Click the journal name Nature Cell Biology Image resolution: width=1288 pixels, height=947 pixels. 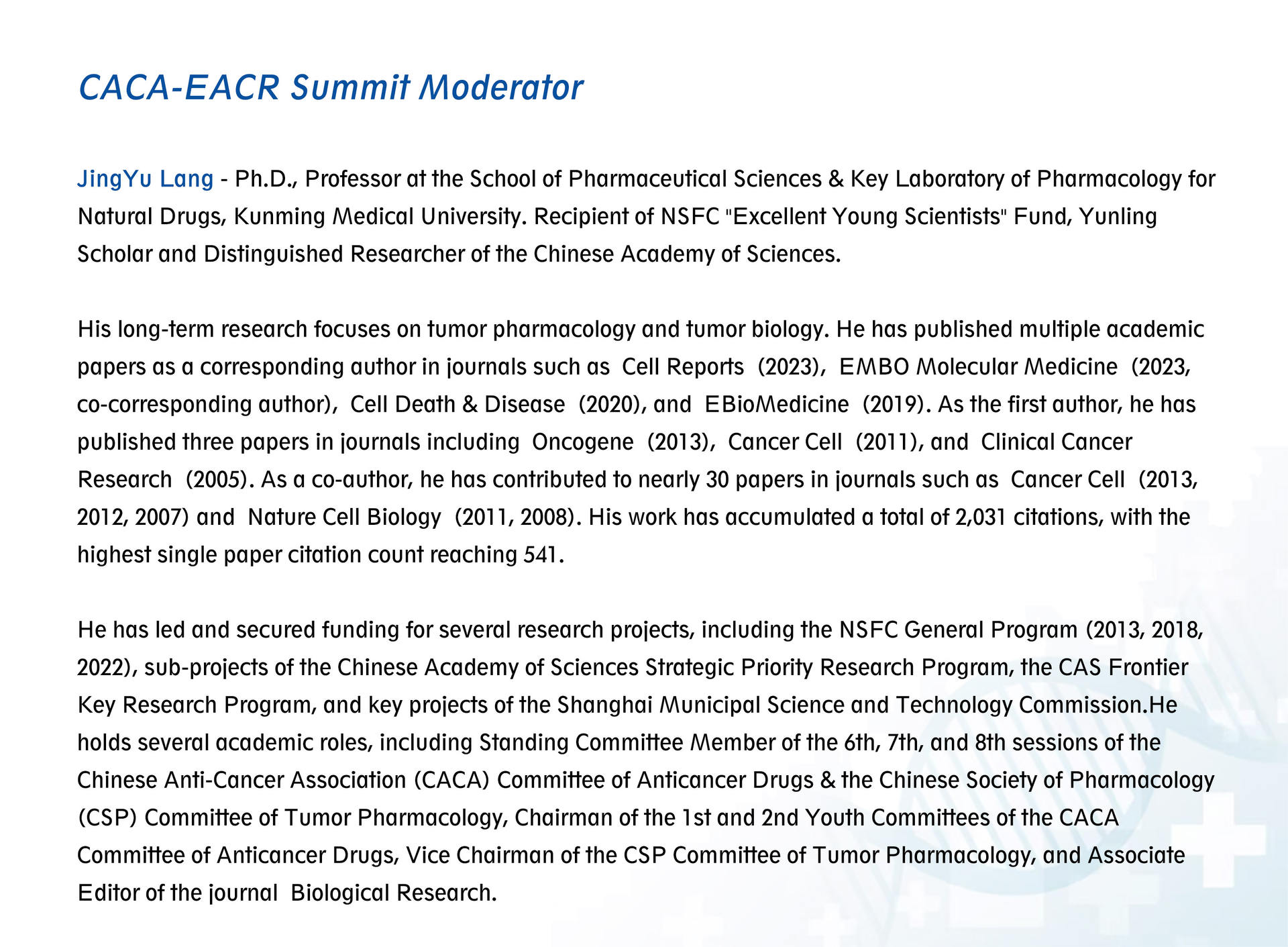click(x=344, y=517)
